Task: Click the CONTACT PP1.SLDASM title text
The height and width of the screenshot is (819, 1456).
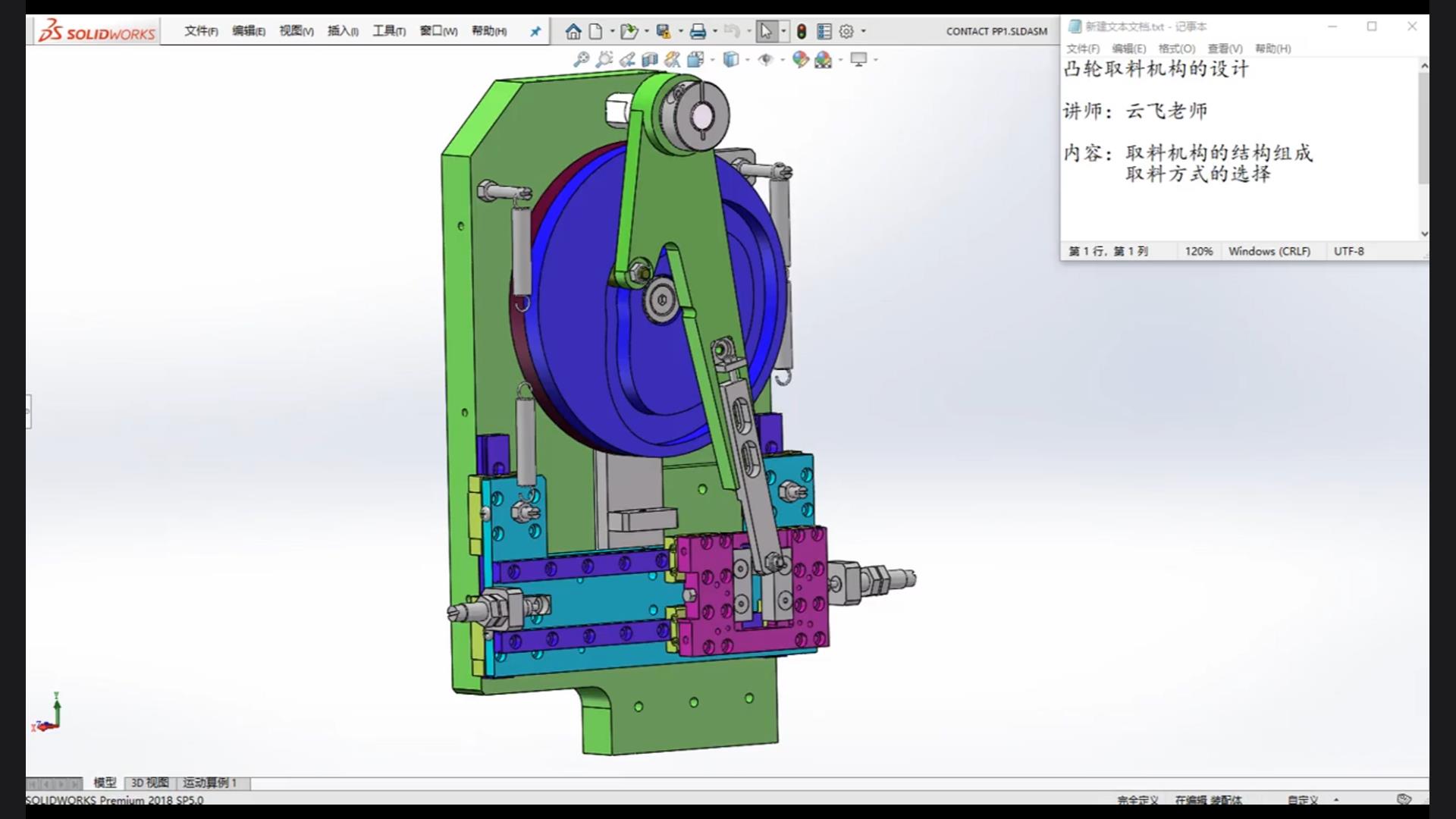Action: [x=996, y=31]
